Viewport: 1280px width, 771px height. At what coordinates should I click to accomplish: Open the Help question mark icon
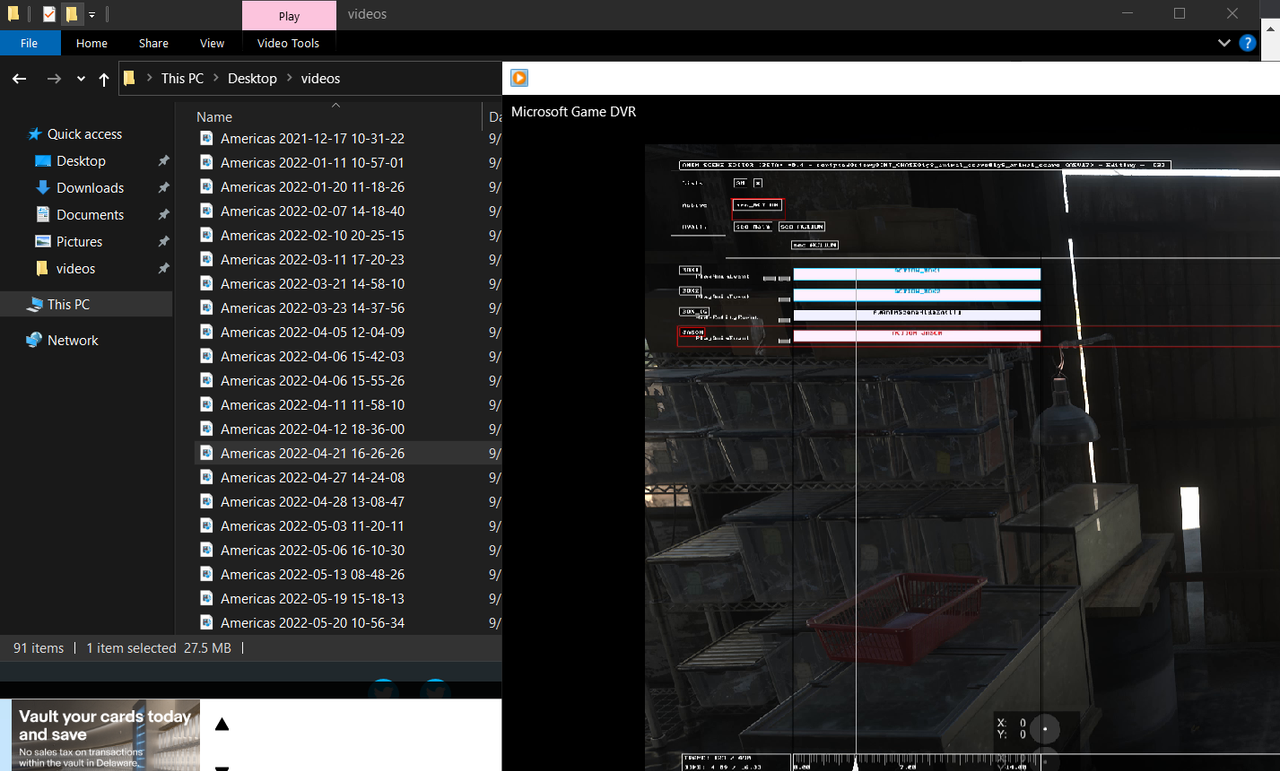1247,43
